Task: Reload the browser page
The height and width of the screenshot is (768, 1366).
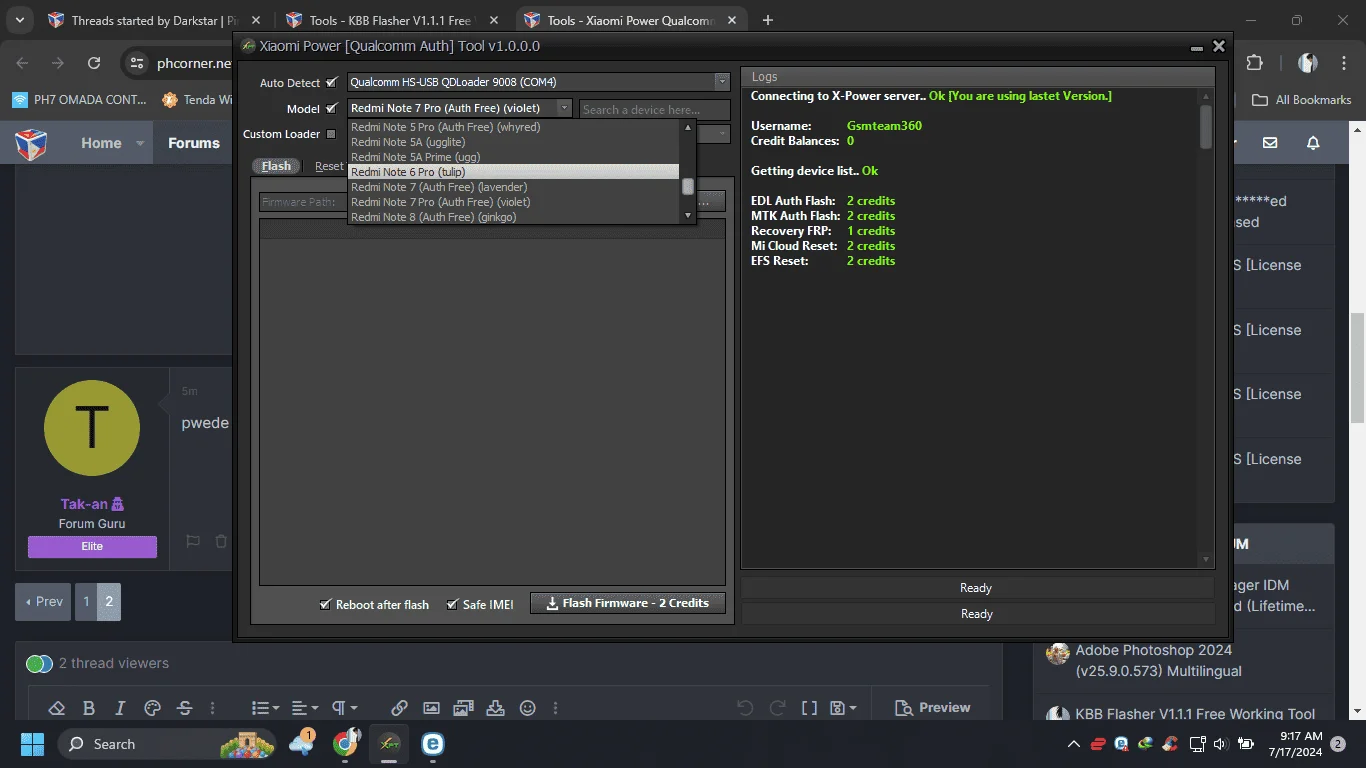Action: 94,63
